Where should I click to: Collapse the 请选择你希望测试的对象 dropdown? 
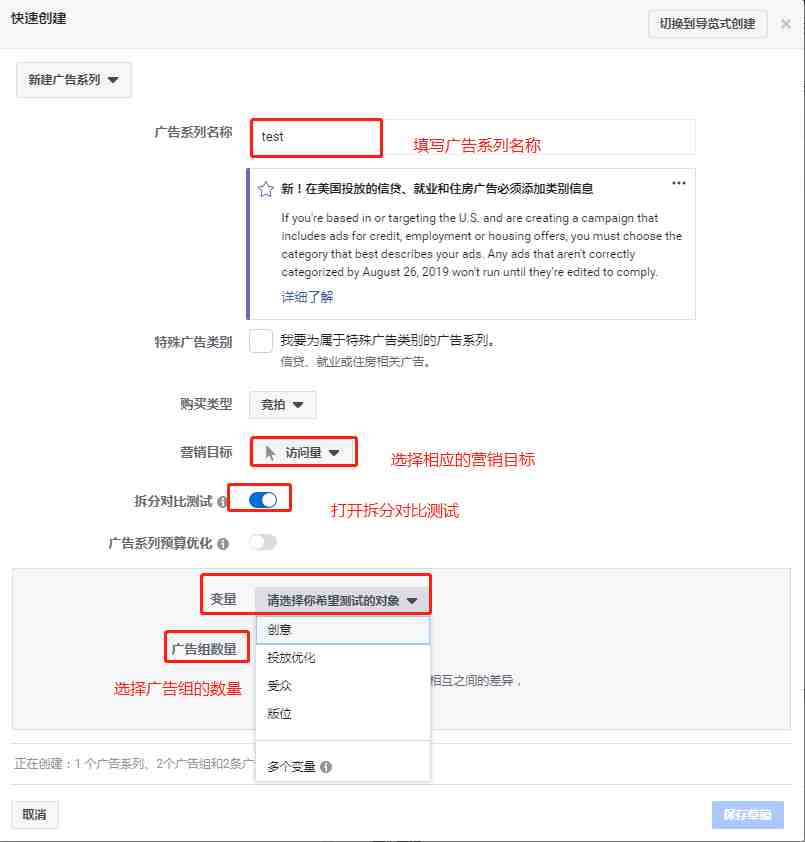(x=342, y=600)
